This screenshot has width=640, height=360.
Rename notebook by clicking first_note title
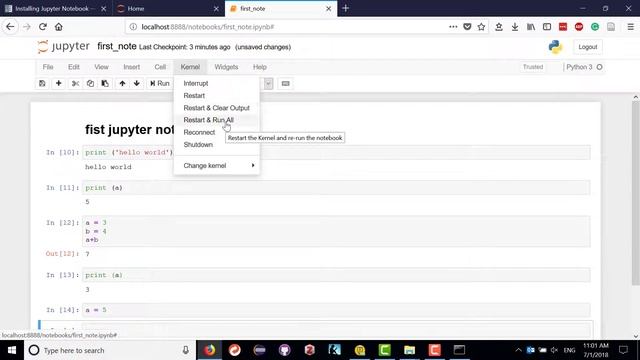pyautogui.click(x=117, y=47)
